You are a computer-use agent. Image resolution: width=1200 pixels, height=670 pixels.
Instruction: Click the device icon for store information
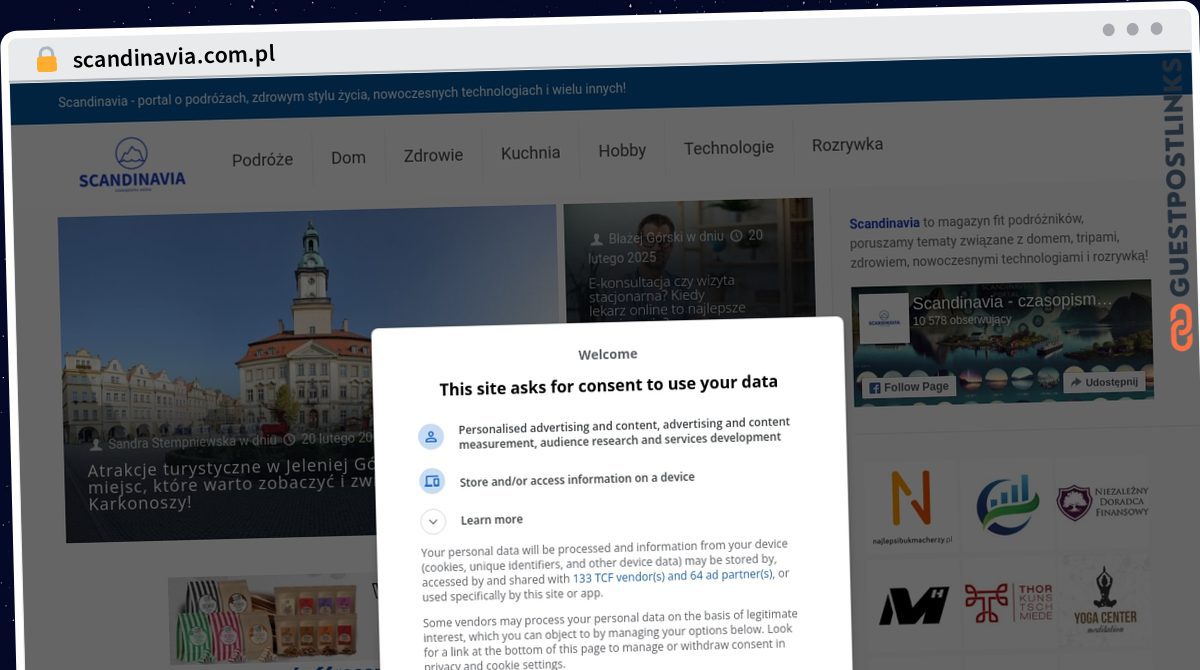(432, 481)
